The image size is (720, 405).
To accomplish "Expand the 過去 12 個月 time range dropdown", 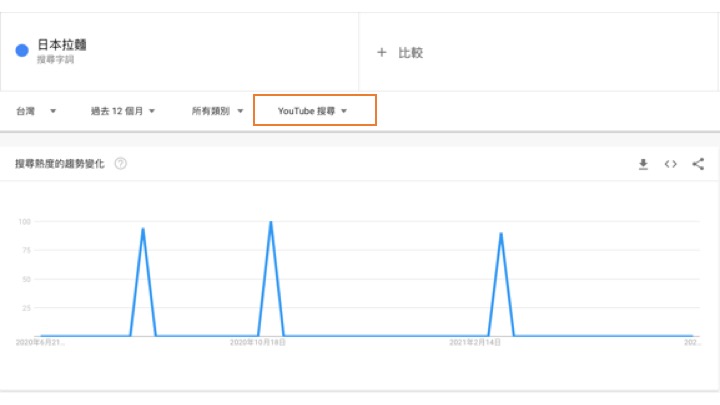I will coord(123,111).
